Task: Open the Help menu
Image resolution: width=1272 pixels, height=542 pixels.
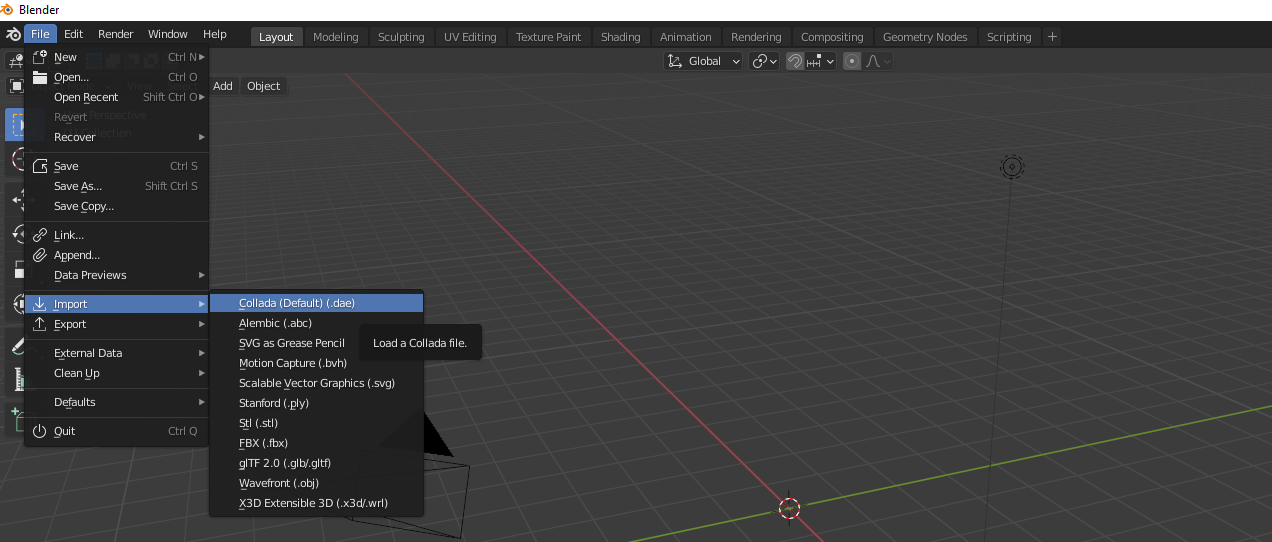Action: (215, 34)
